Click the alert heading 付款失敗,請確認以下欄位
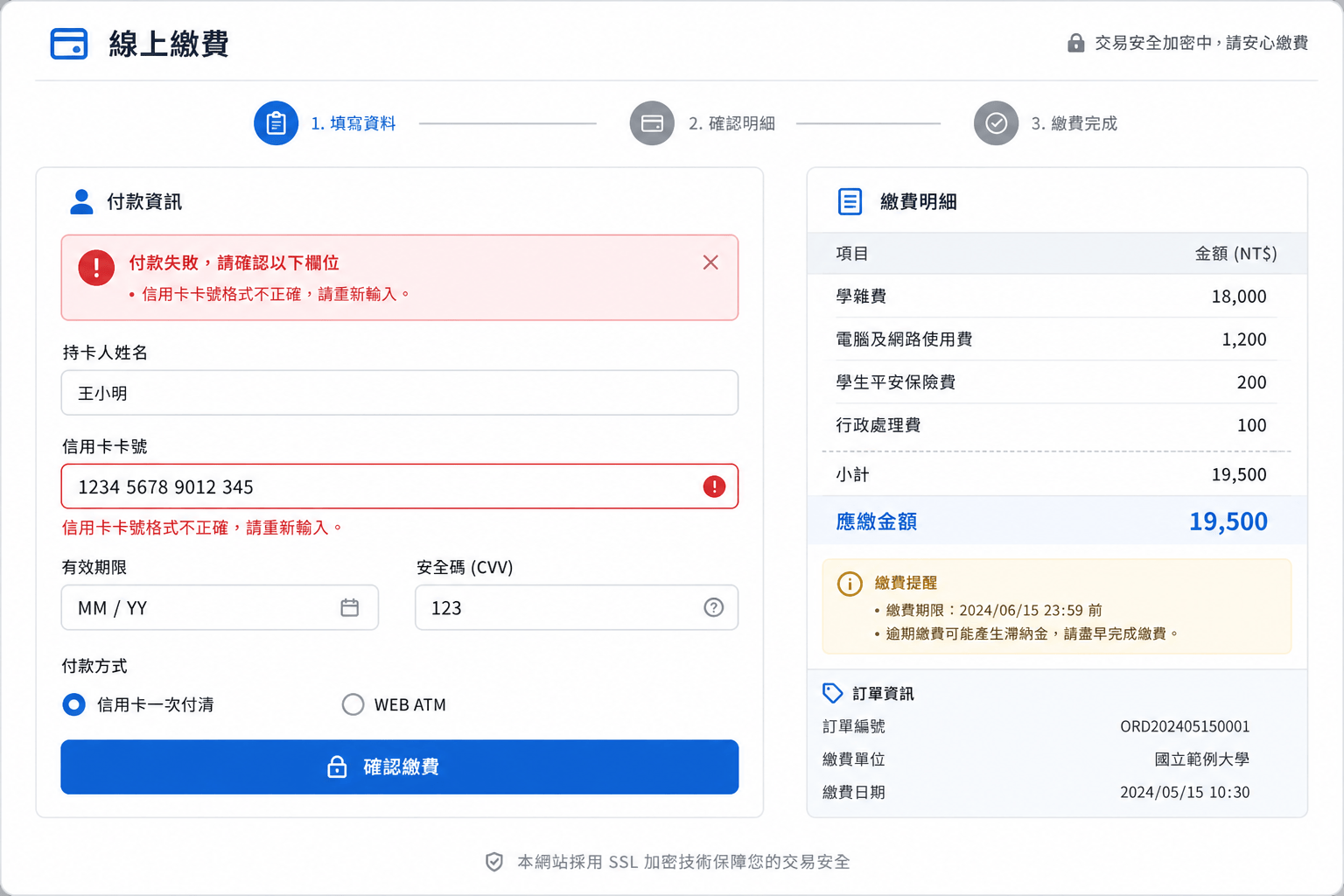The image size is (1344, 896). coord(234,262)
